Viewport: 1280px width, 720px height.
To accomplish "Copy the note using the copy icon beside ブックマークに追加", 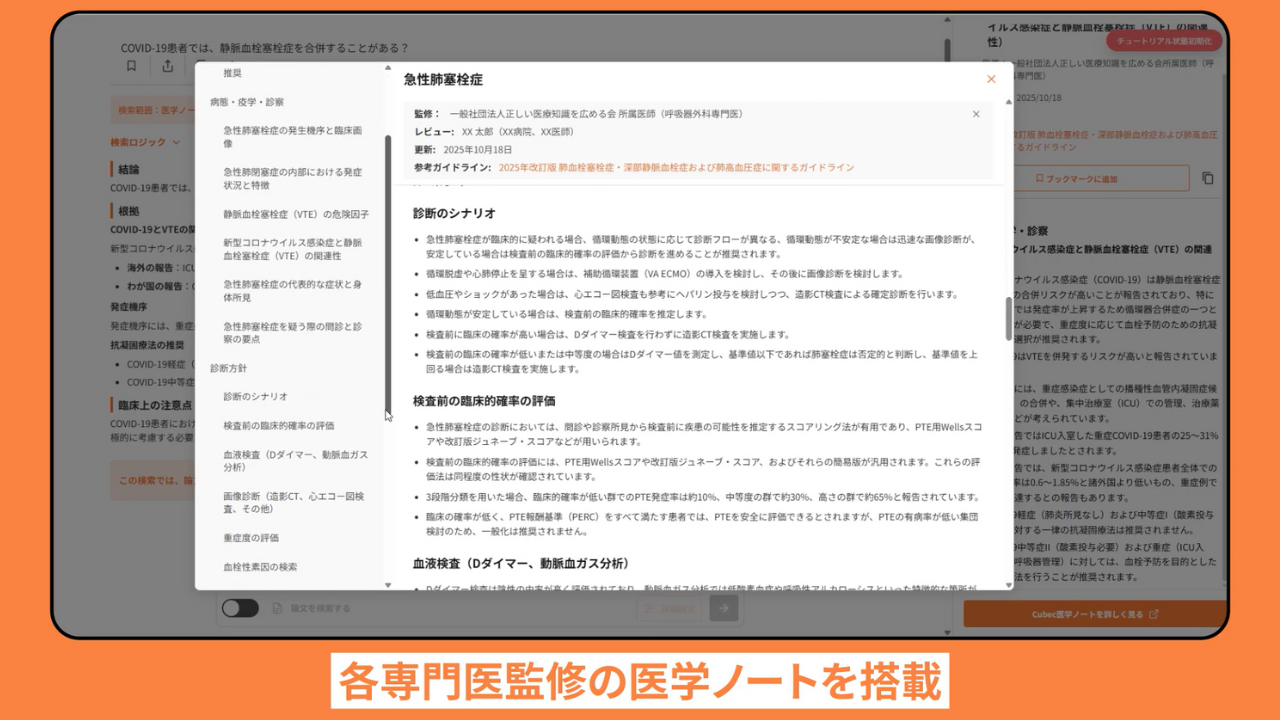I will point(1207,177).
